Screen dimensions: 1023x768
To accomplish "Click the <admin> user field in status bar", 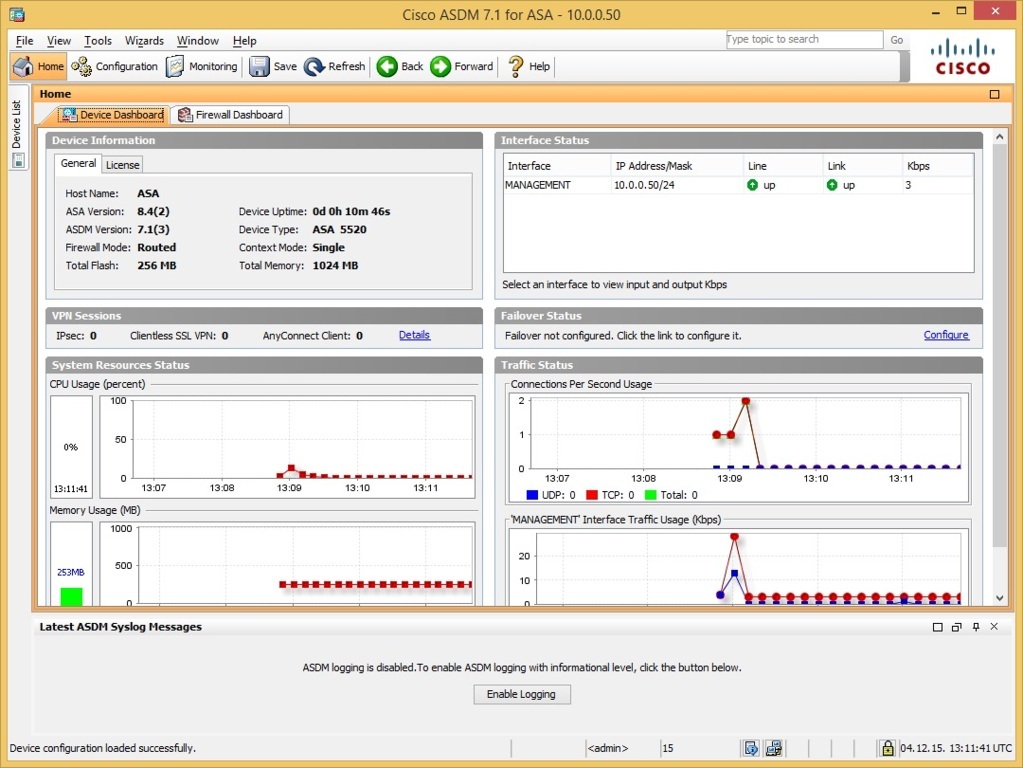I will (608, 748).
